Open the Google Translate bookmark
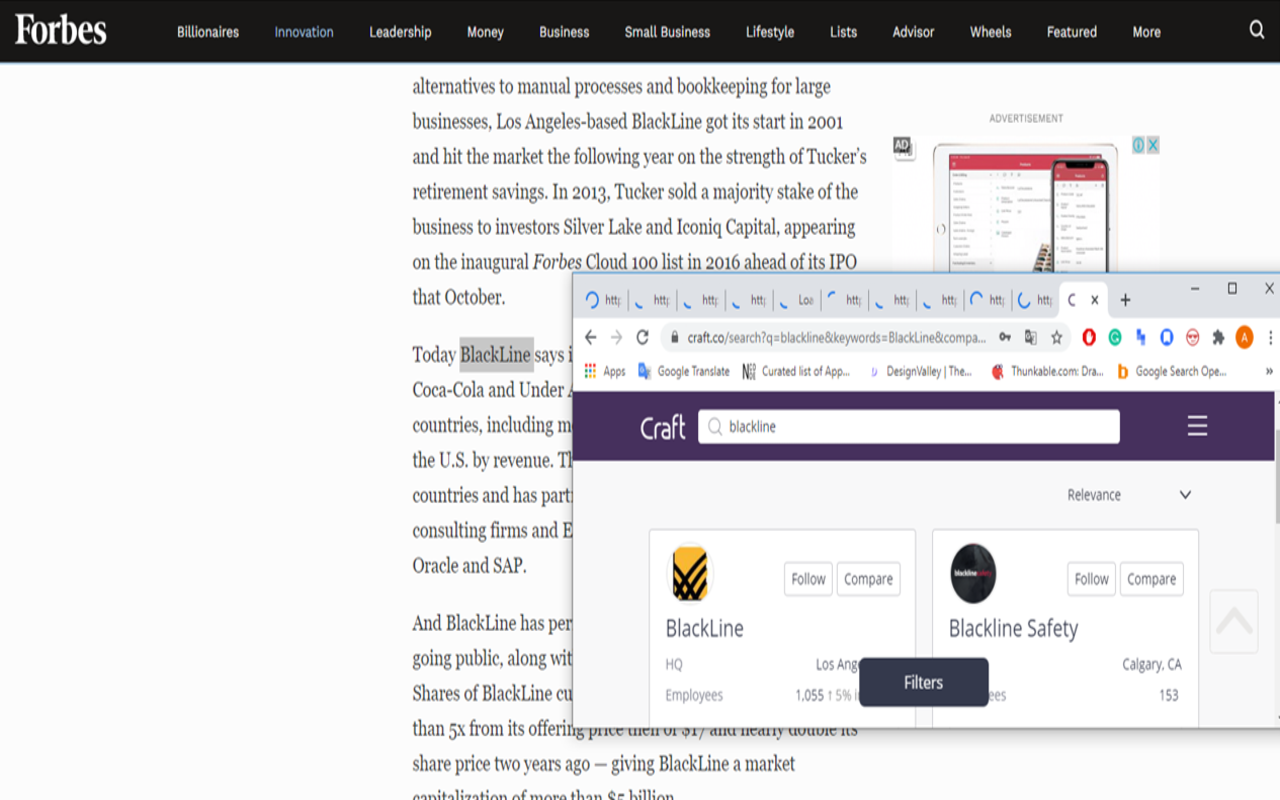This screenshot has height=800, width=1280. coord(684,371)
